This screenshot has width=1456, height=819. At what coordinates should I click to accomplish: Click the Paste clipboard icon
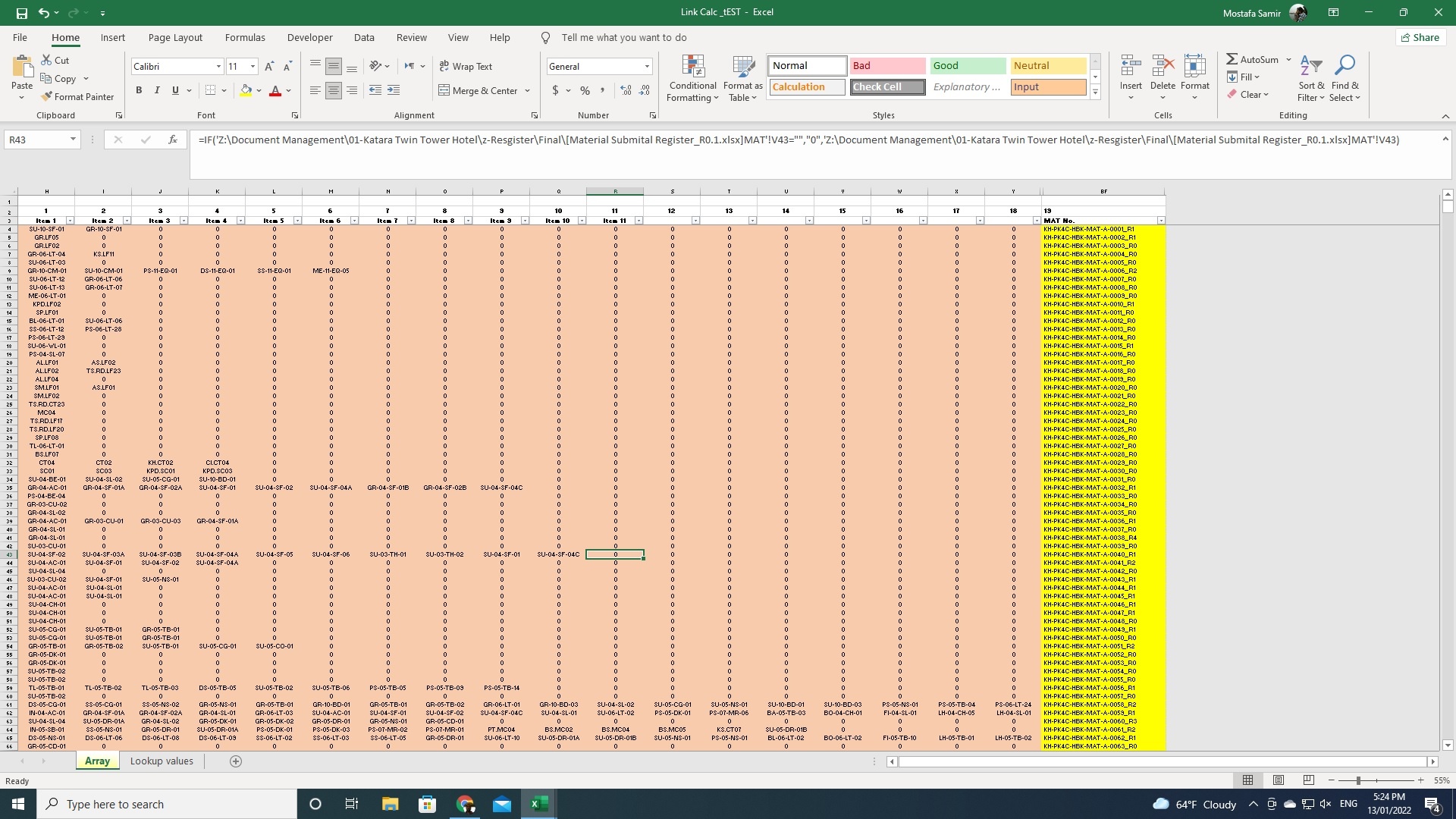[x=22, y=68]
